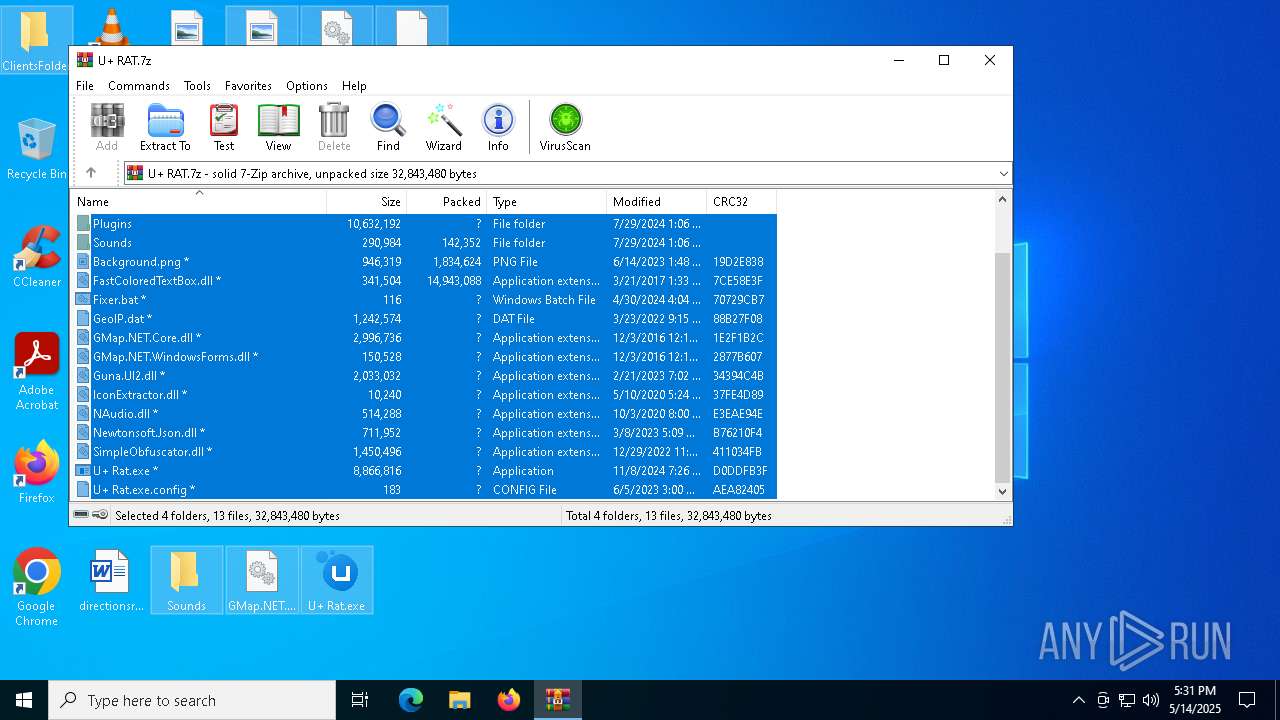Select the Sounds desktop folder

186,580
